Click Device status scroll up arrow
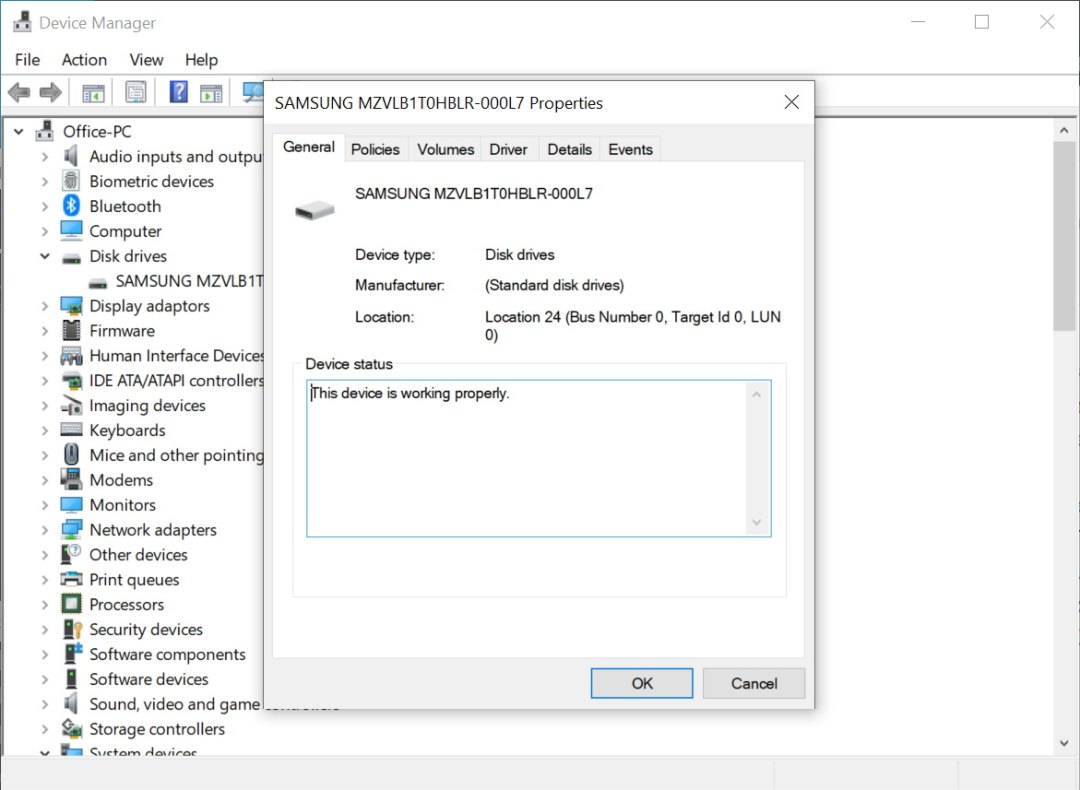 (756, 395)
